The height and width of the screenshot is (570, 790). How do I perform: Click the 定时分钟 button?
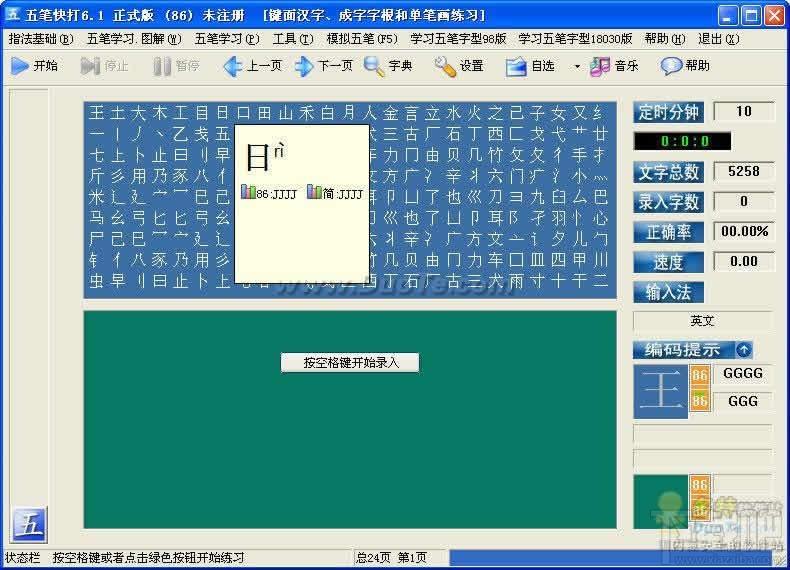click(x=668, y=112)
